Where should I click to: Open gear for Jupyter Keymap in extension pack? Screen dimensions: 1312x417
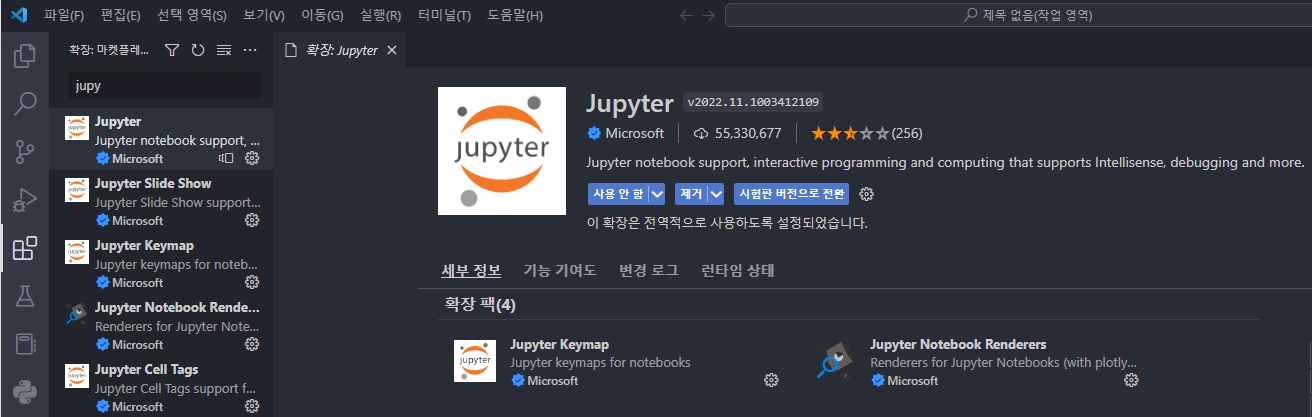click(x=771, y=380)
